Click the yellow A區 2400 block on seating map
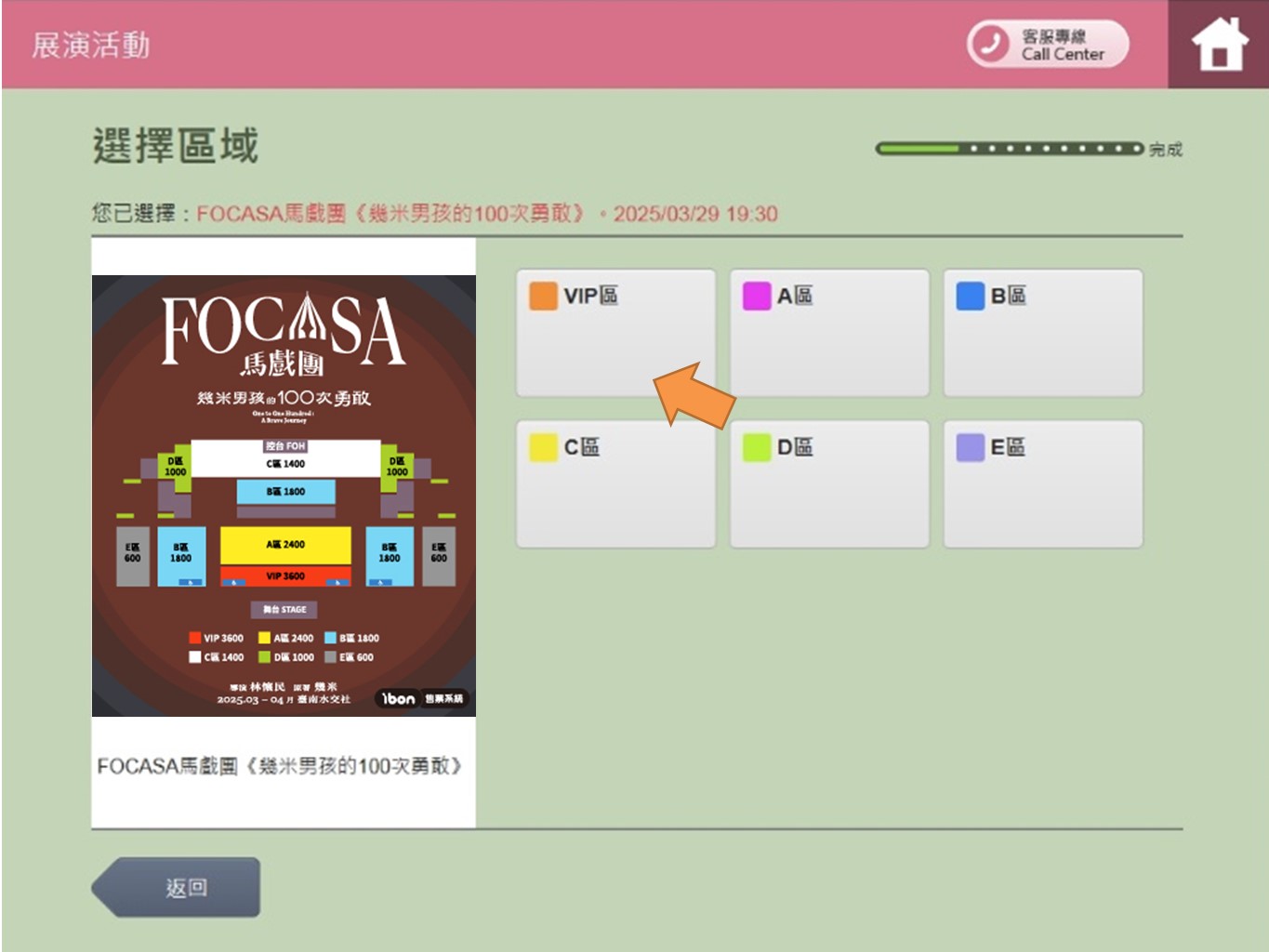This screenshot has width=1269, height=952. point(285,545)
